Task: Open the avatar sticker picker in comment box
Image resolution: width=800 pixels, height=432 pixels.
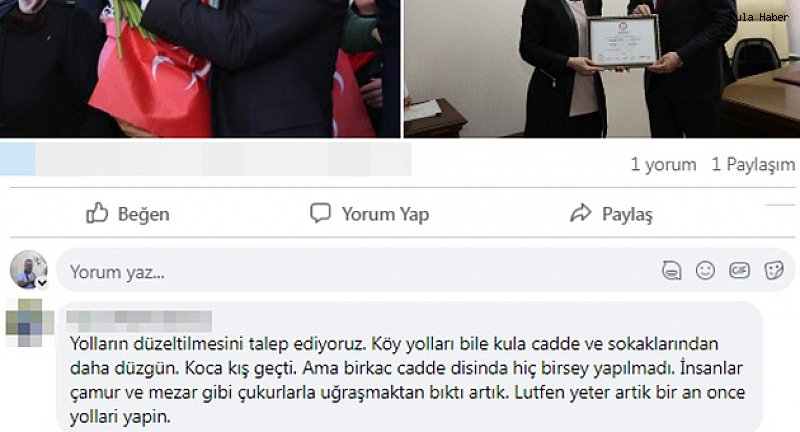Action: (671, 270)
